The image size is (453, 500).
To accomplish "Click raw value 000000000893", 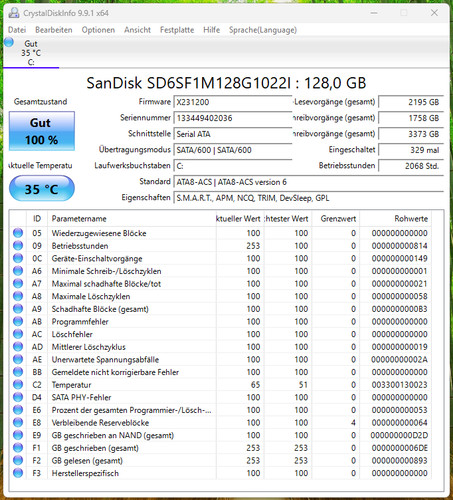I will [x=399, y=460].
